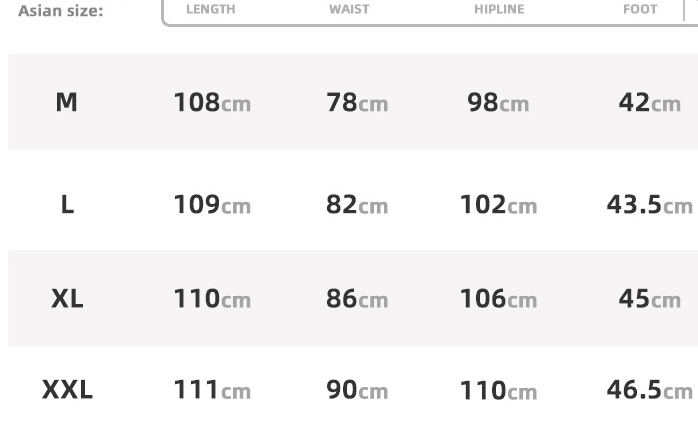Click the 42cm foot value
This screenshot has height=431, width=698.
[x=649, y=102]
